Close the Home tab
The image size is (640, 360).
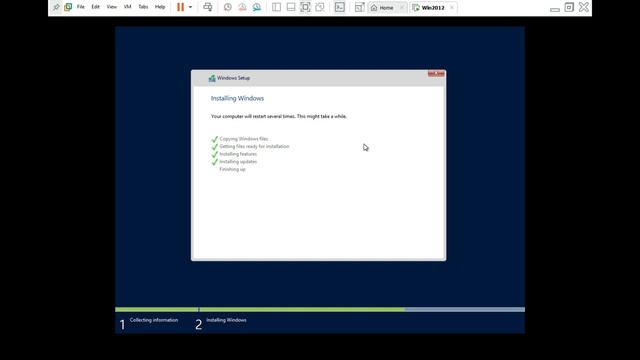point(402,8)
